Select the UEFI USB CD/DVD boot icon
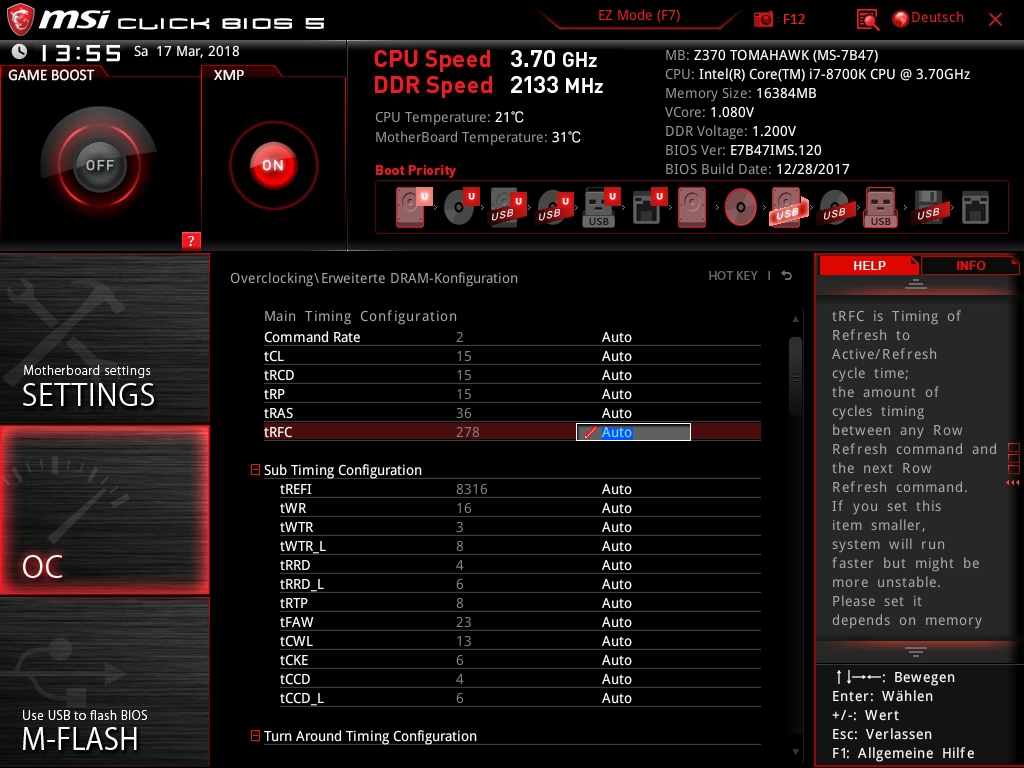The image size is (1024, 768). (x=554, y=208)
